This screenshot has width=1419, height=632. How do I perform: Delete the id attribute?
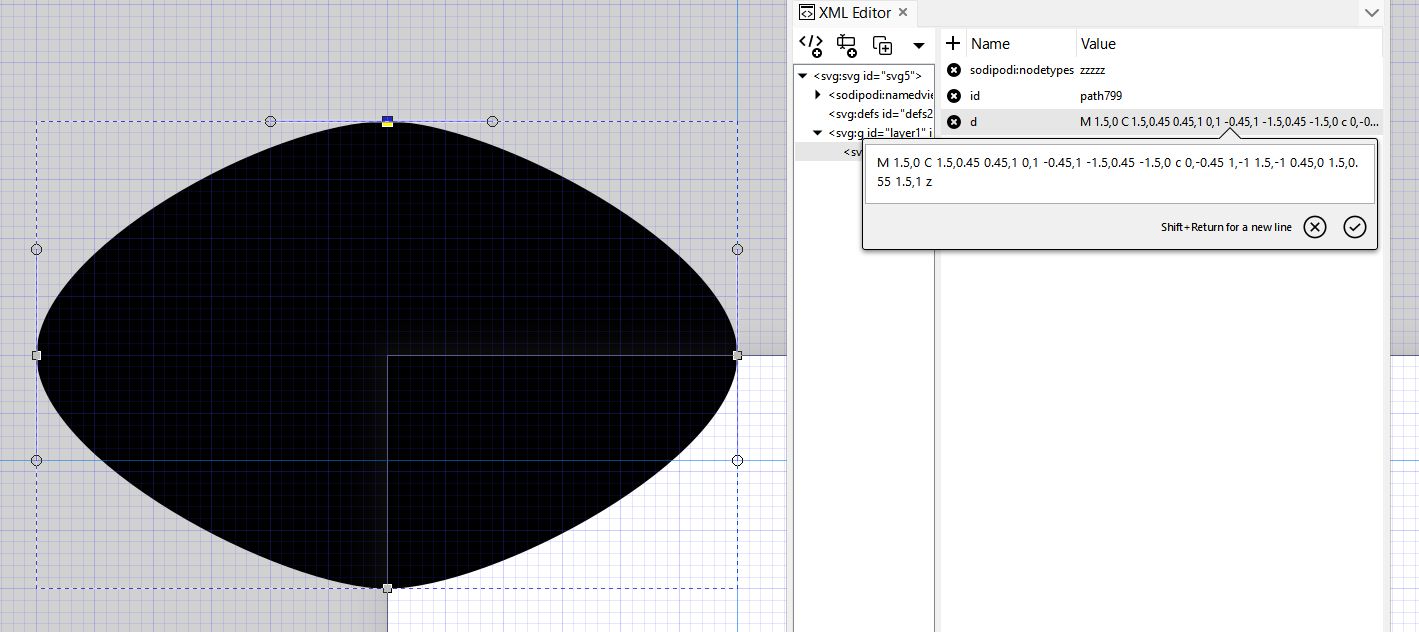[954, 96]
